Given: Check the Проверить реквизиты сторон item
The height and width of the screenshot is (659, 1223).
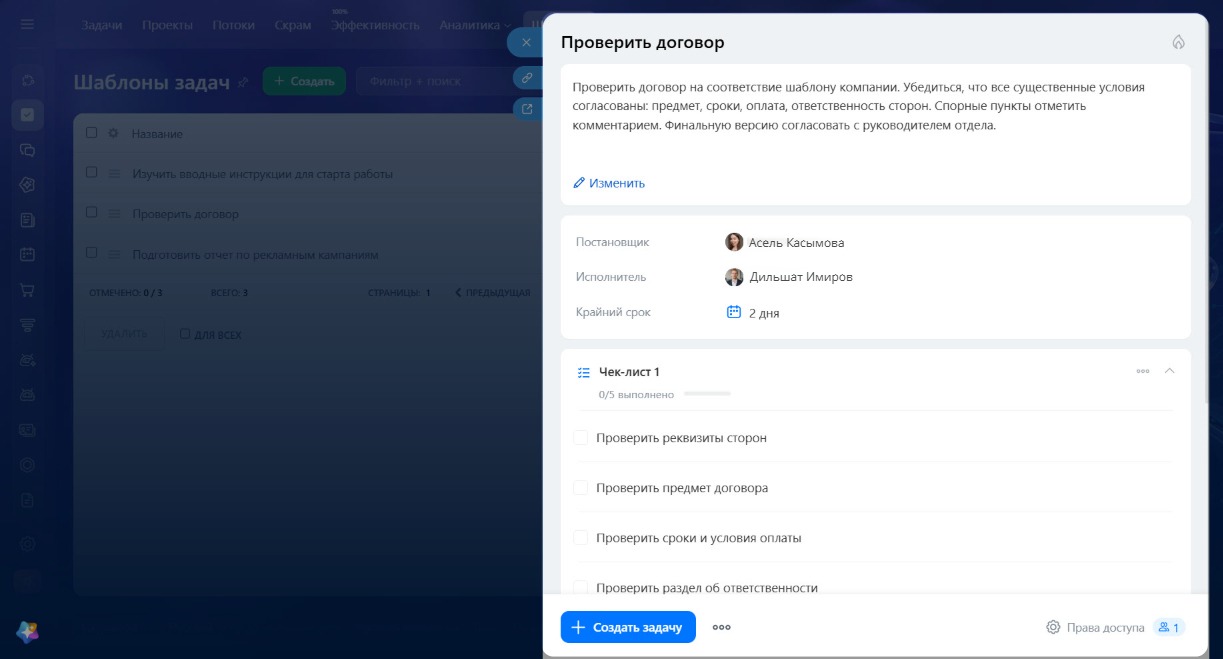Looking at the screenshot, I should 580,437.
